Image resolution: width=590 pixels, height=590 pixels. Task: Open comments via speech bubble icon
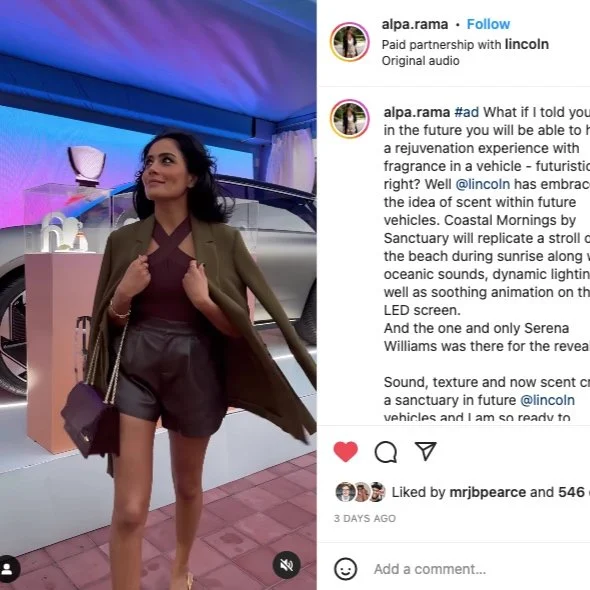click(386, 452)
